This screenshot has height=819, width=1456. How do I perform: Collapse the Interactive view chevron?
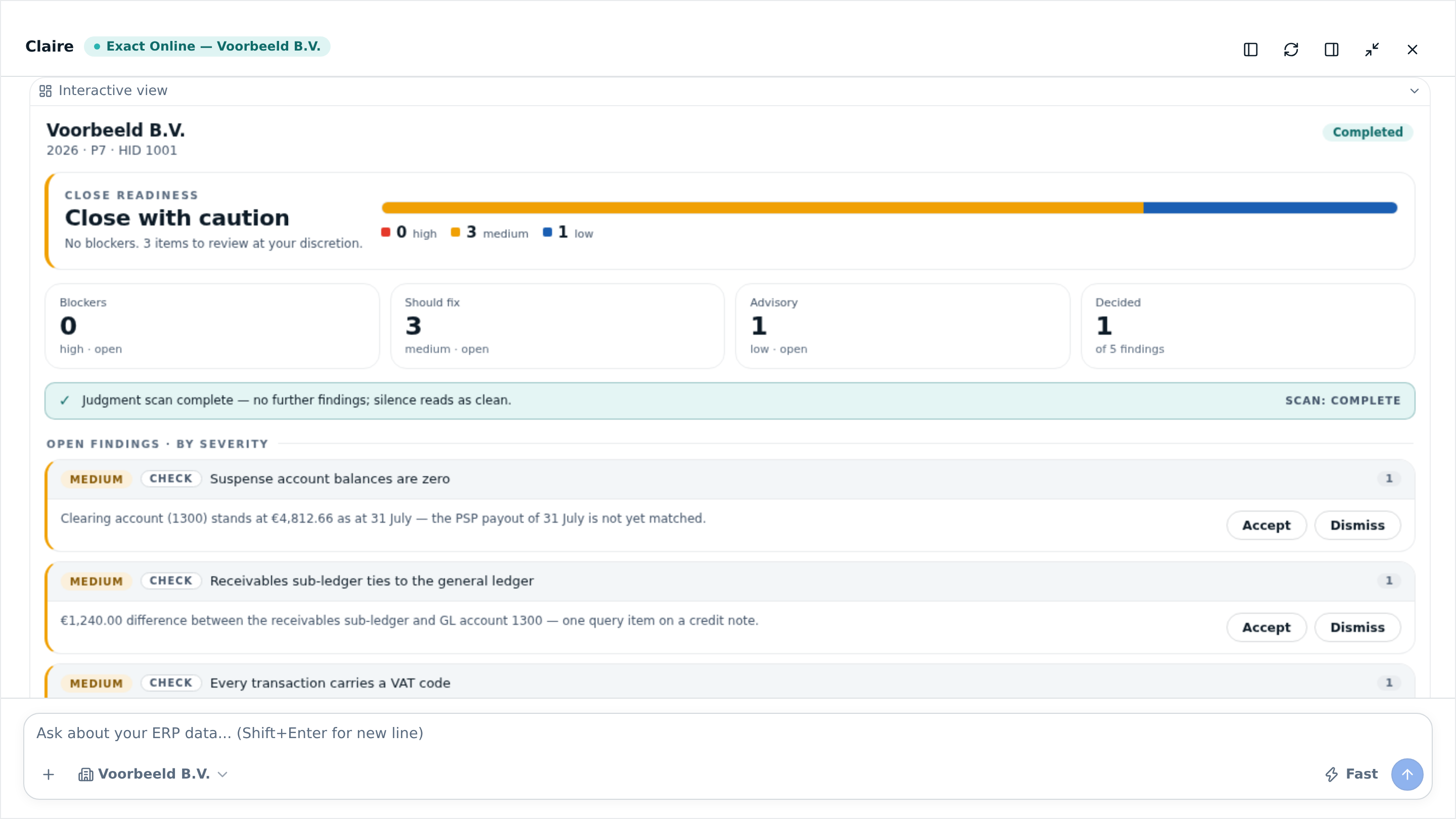click(x=1414, y=90)
